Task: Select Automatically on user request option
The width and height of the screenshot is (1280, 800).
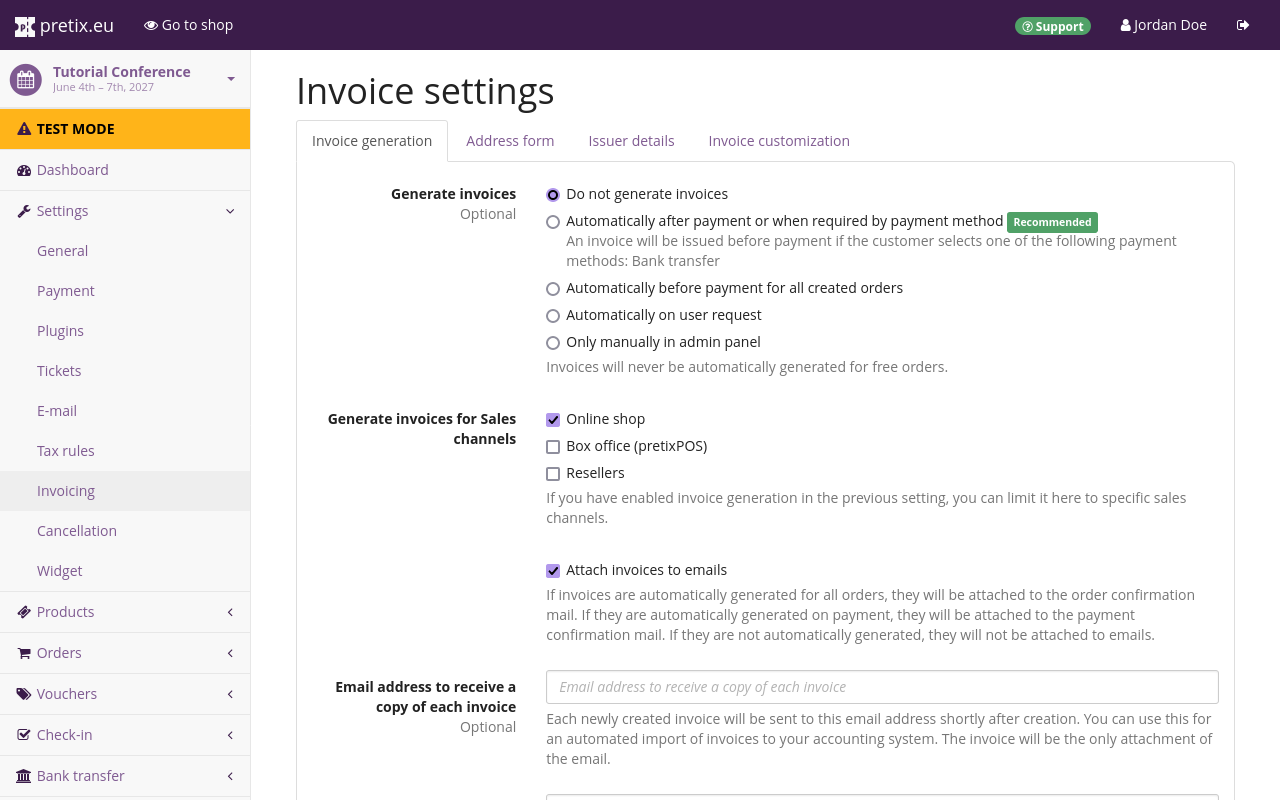Action: 553,316
